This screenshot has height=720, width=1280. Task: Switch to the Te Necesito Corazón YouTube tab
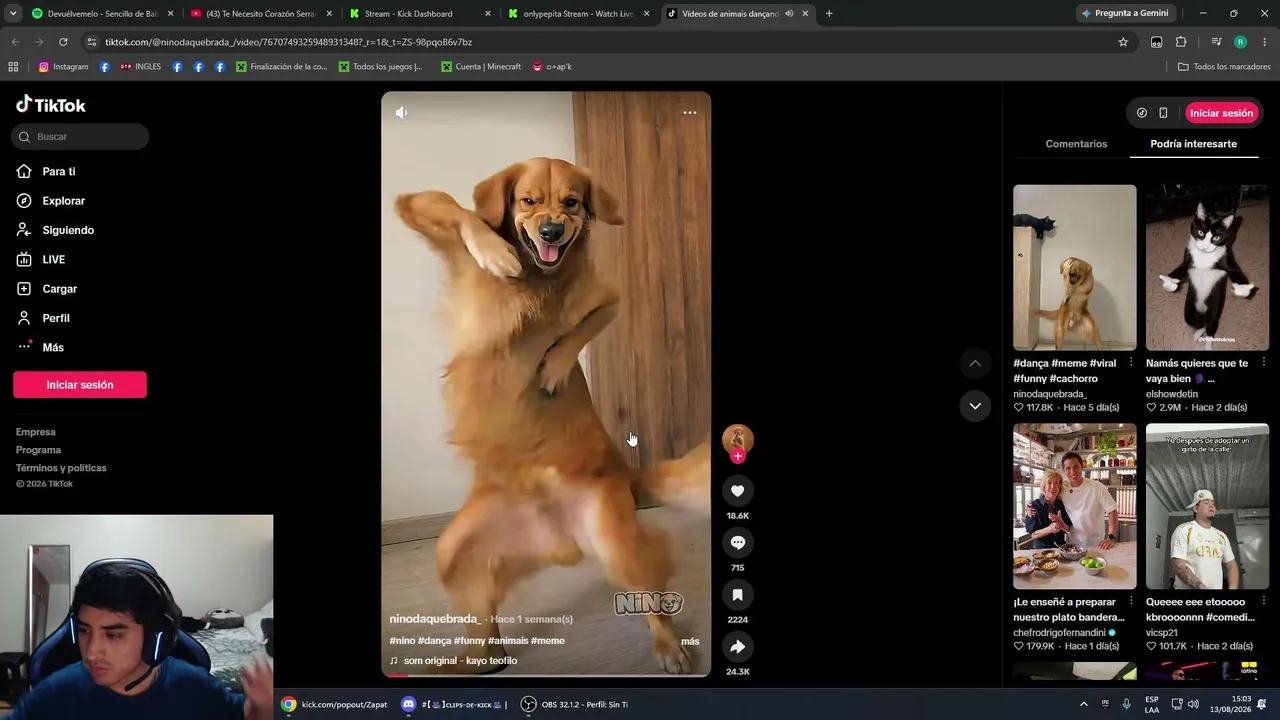(260, 14)
